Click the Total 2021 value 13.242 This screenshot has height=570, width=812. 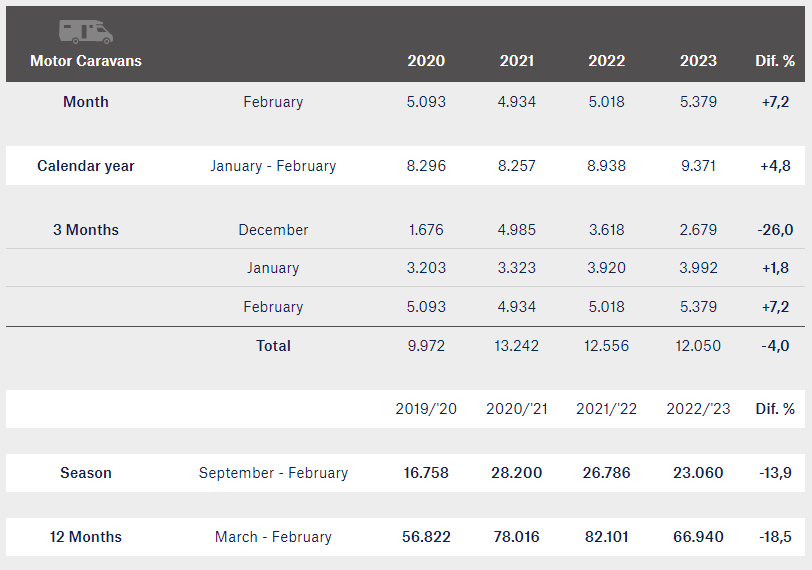[516, 345]
